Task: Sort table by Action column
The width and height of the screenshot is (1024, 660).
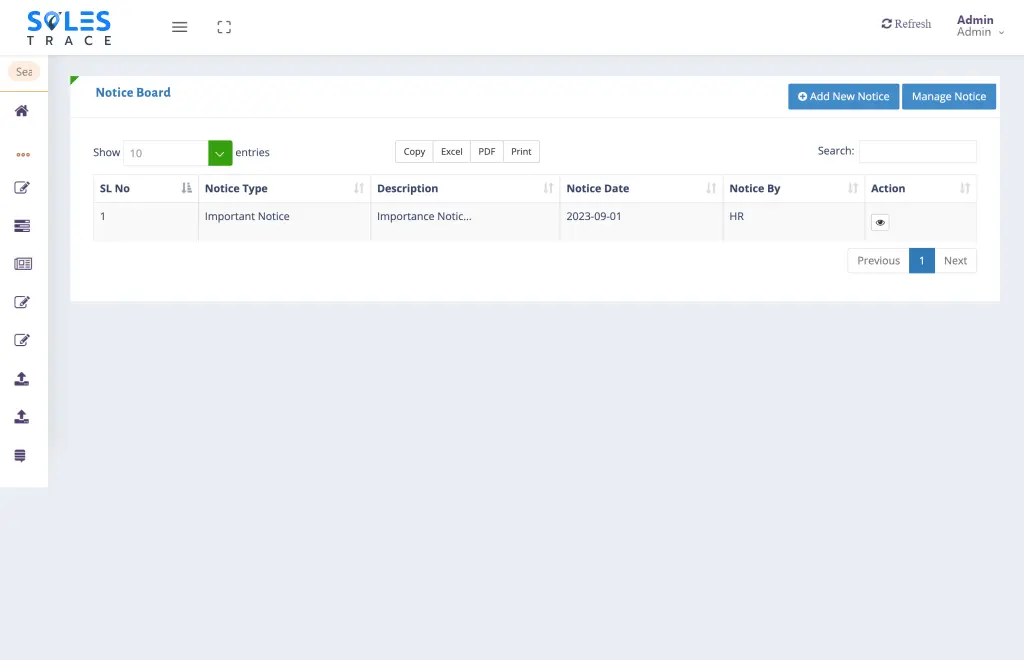Action: coord(920,188)
